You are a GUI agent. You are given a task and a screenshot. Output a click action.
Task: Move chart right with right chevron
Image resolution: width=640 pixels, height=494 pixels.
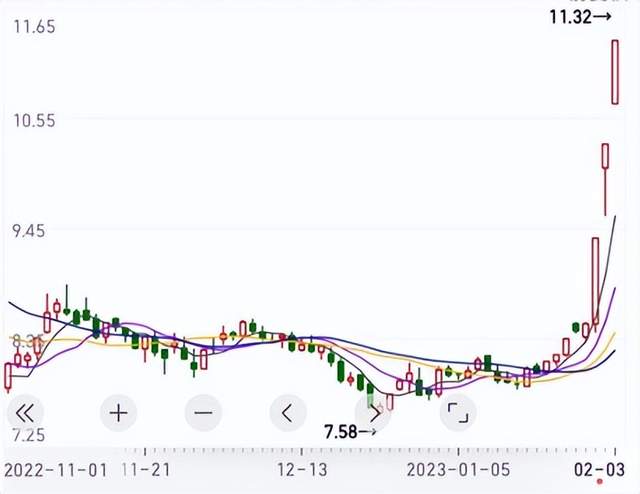coord(373,413)
